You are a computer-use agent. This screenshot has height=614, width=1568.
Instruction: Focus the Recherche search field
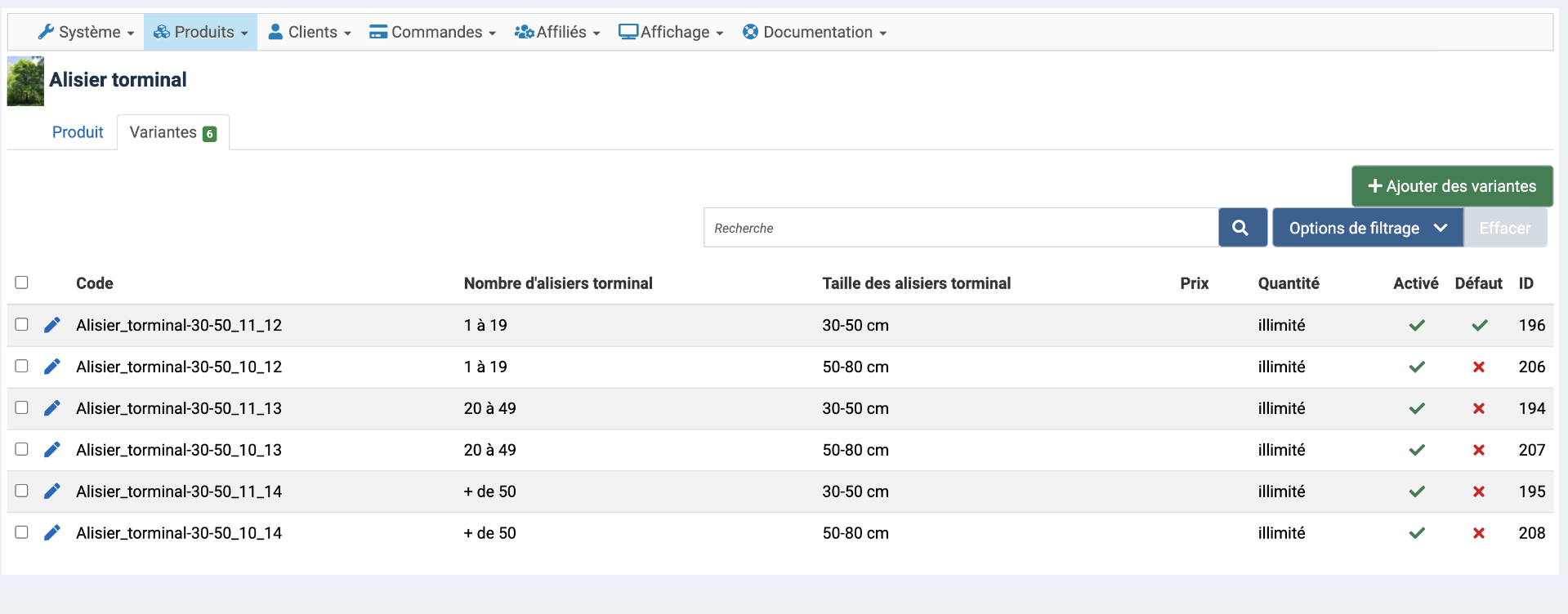pos(960,228)
